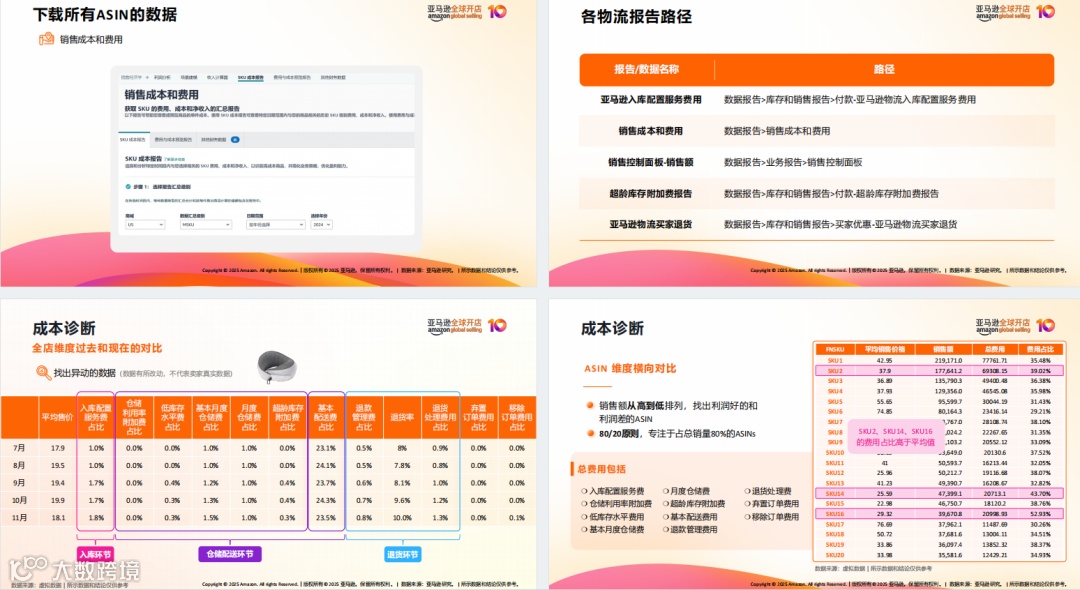The height and width of the screenshot is (590, 1080).
Task: Click the FNSKU column header
Action: point(835,350)
